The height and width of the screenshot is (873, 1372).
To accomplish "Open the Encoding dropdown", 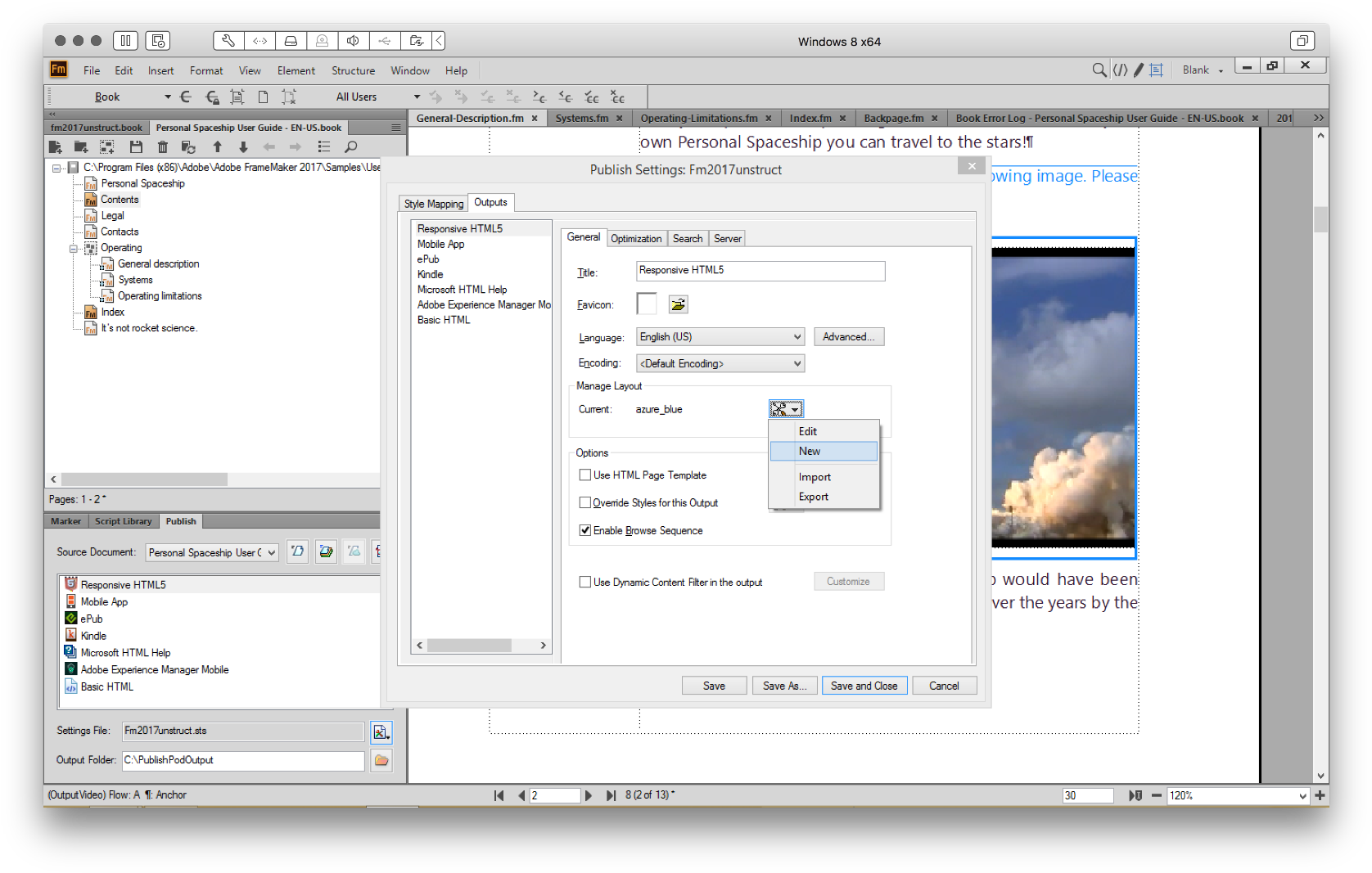I will tap(720, 363).
